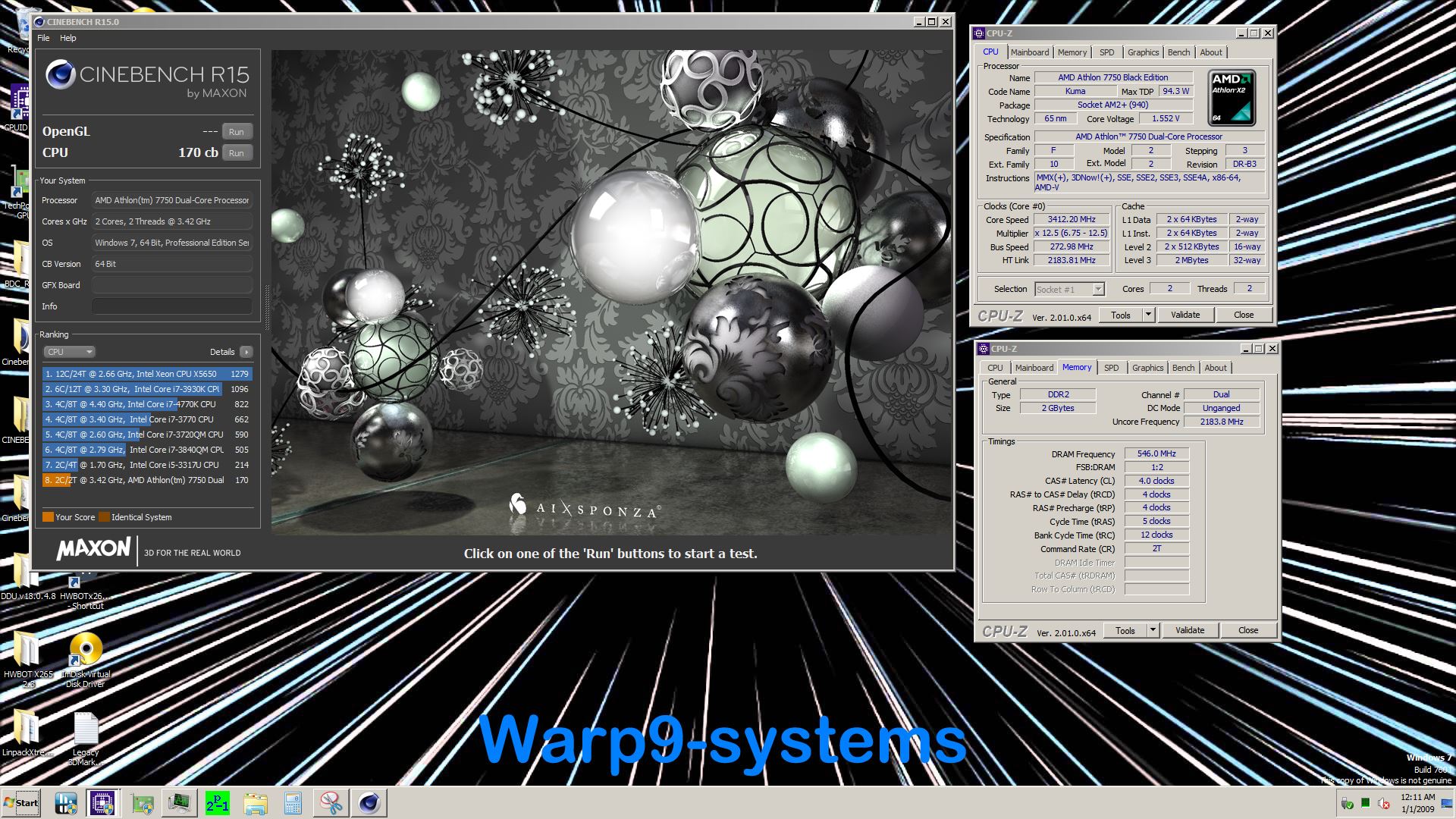
Task: Open green 2^p-1 Prime95 taskbar icon
Action: [218, 803]
